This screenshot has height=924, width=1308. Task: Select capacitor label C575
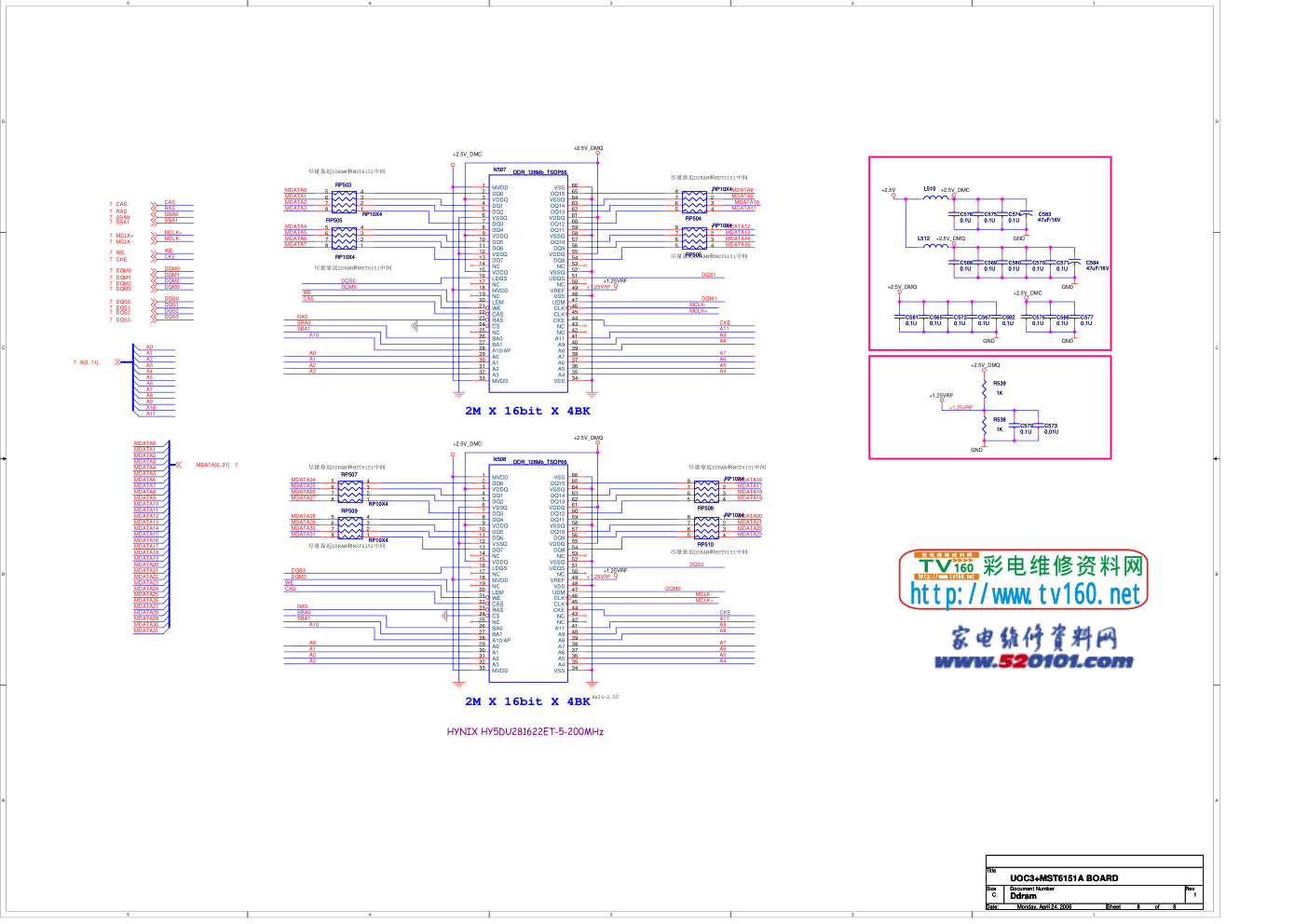pyautogui.click(x=990, y=214)
